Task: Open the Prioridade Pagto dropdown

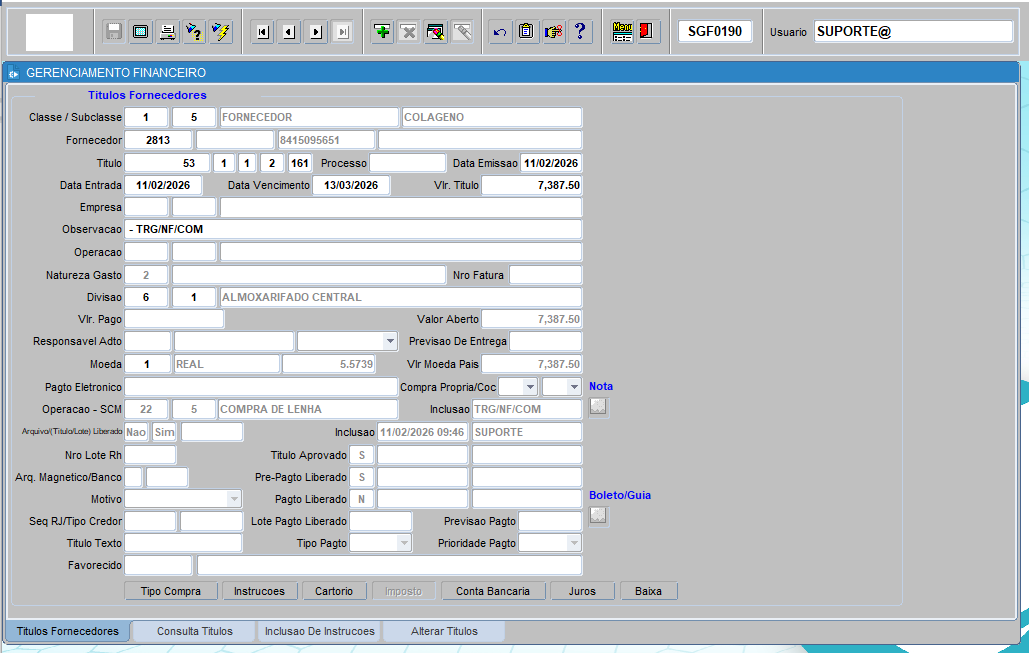Action: [573, 543]
